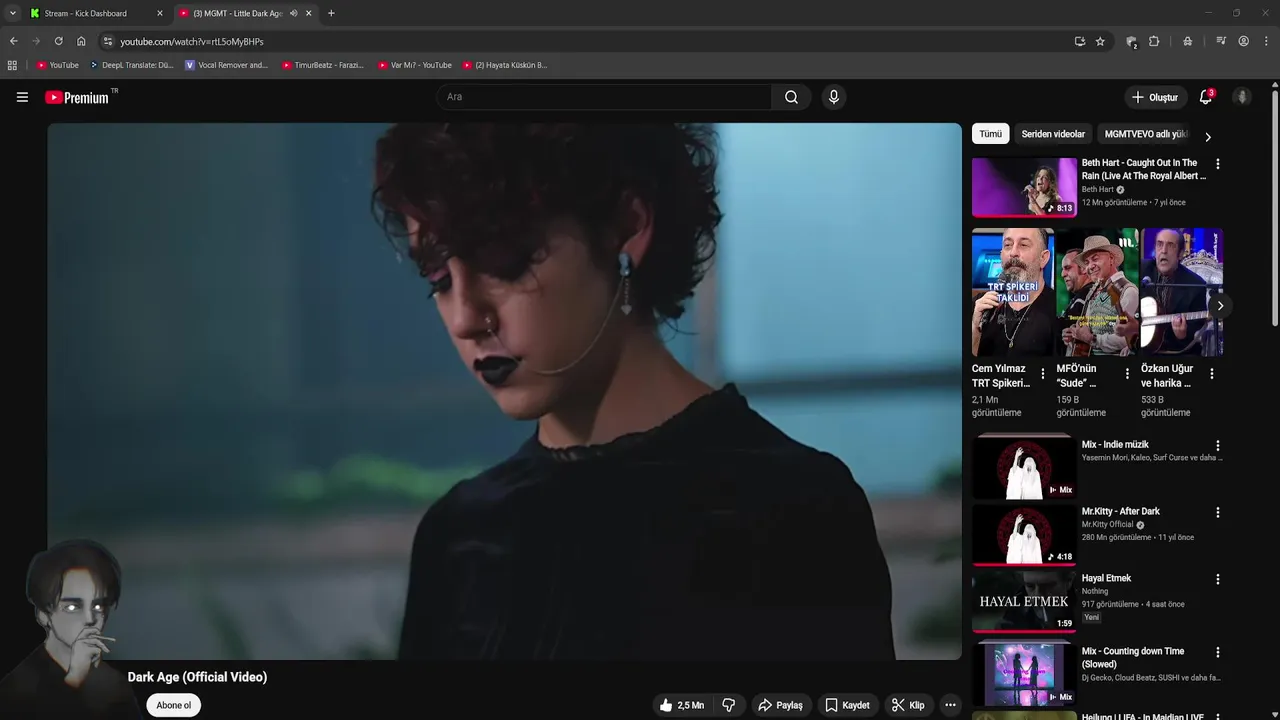Open browser home page icon
1280x720 pixels.
pyautogui.click(x=81, y=41)
